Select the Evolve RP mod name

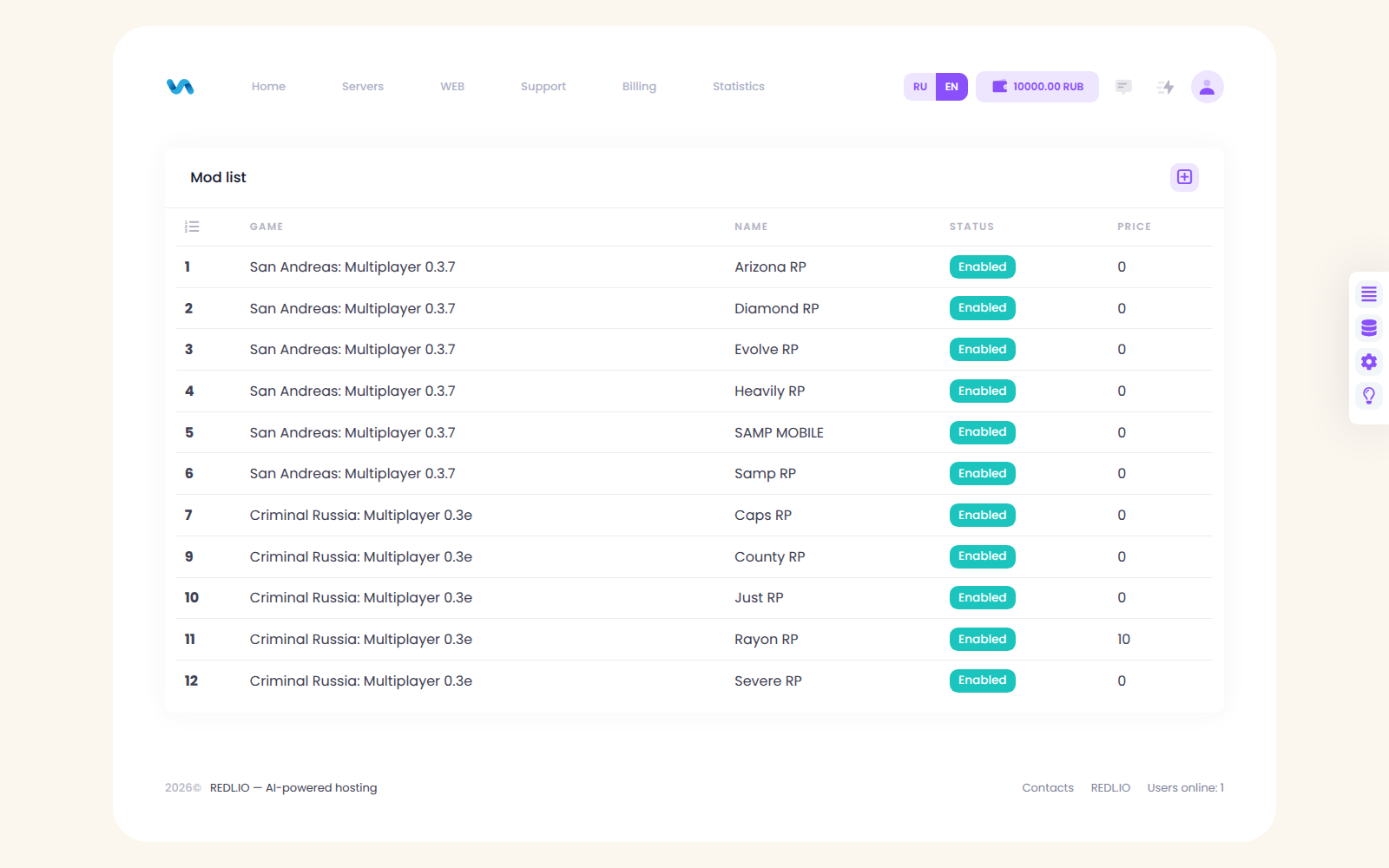[767, 350]
